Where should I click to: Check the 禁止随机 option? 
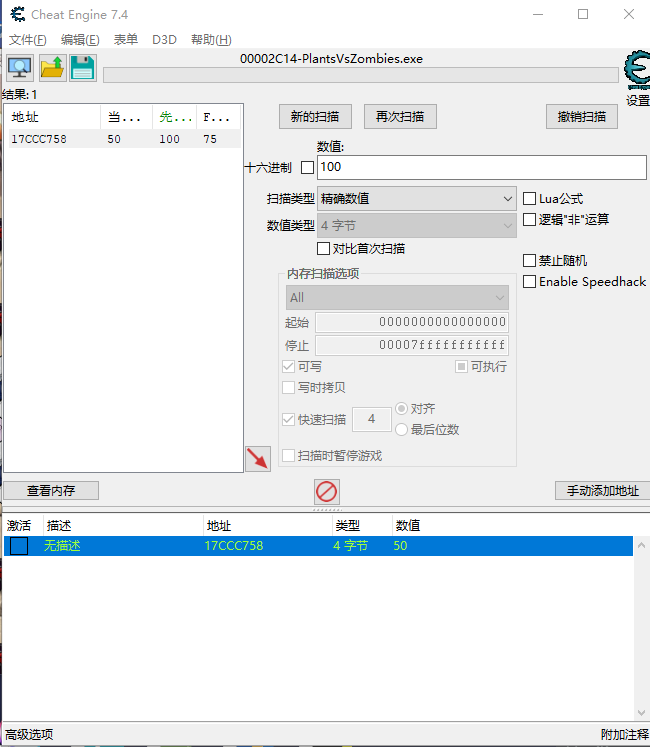point(530,261)
